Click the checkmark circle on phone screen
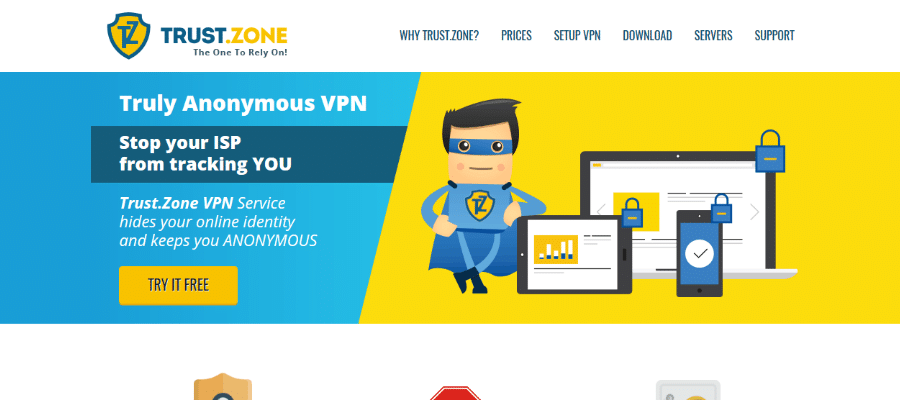Screen dimensions: 900x400 pyautogui.click(x=699, y=253)
